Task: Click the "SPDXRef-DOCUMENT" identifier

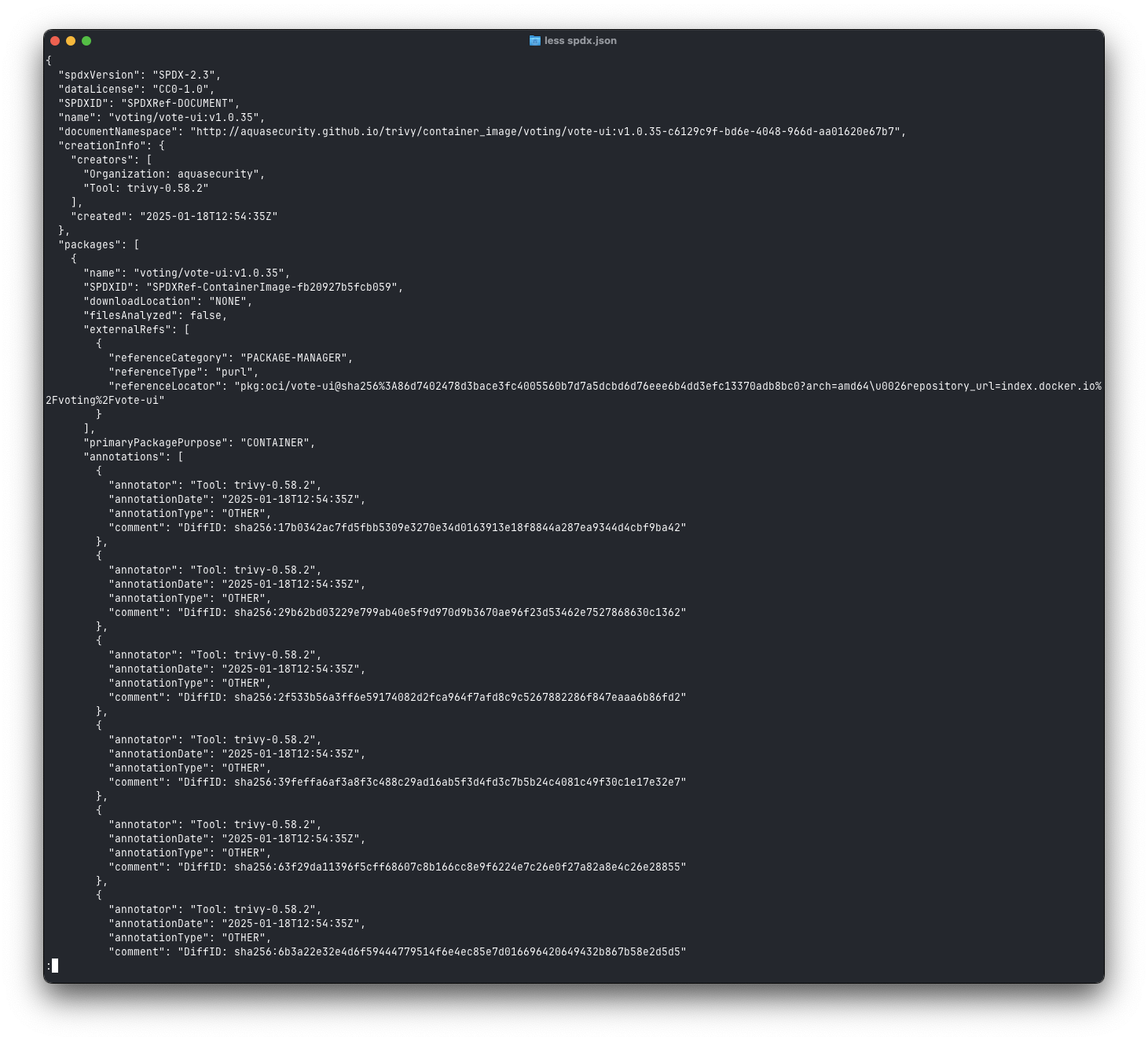Action: click(x=178, y=104)
